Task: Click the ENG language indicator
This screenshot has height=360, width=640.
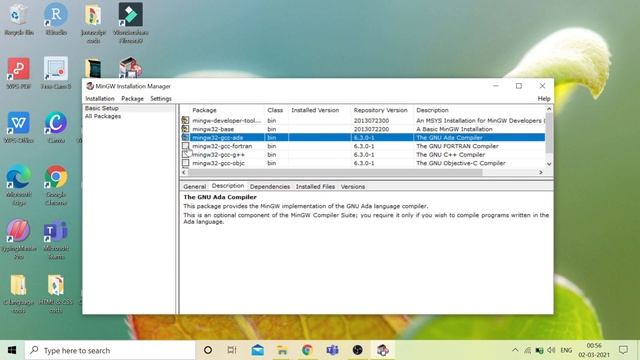Action: 566,350
